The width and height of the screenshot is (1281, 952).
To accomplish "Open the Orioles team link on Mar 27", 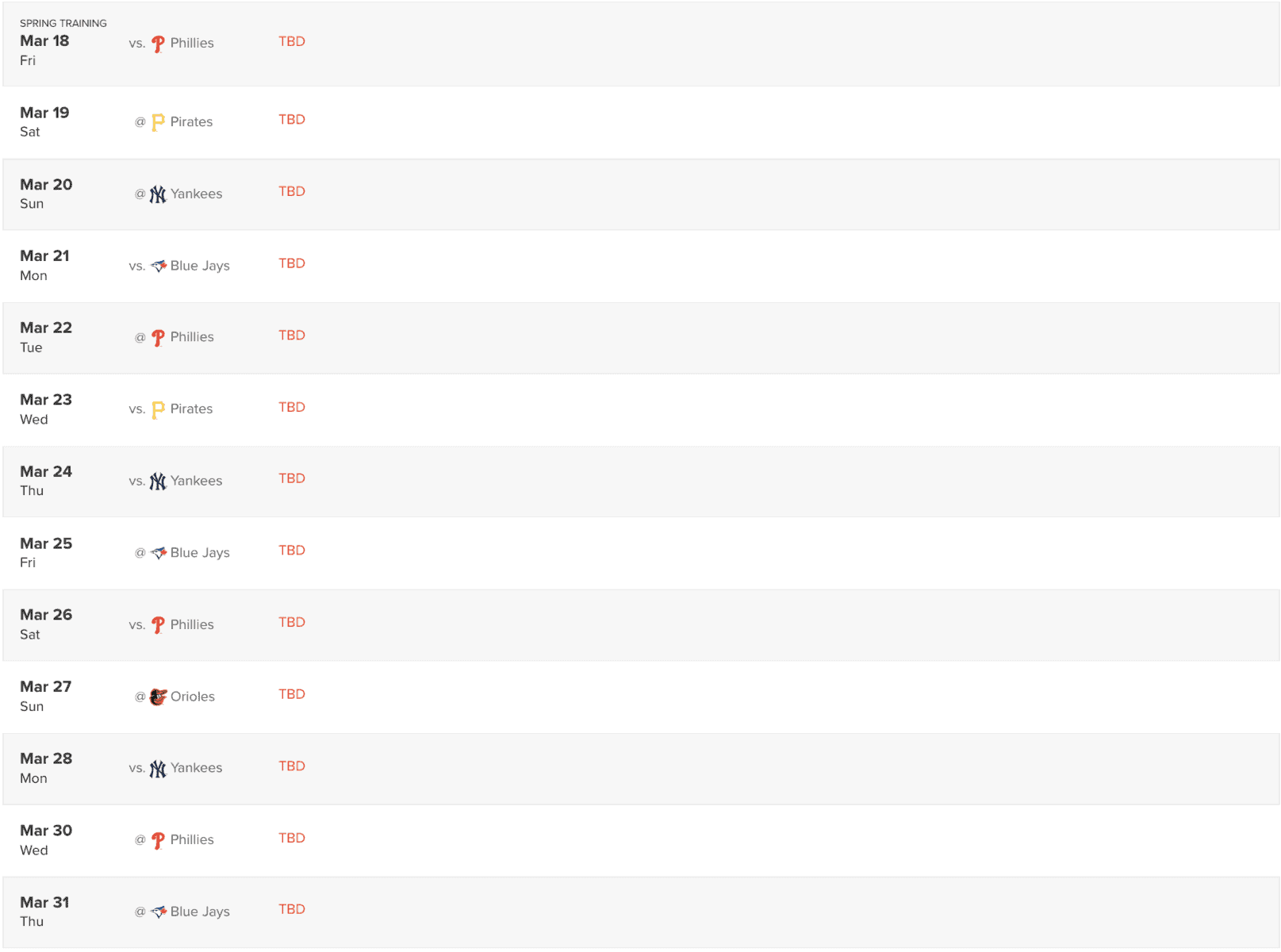I will coord(193,697).
